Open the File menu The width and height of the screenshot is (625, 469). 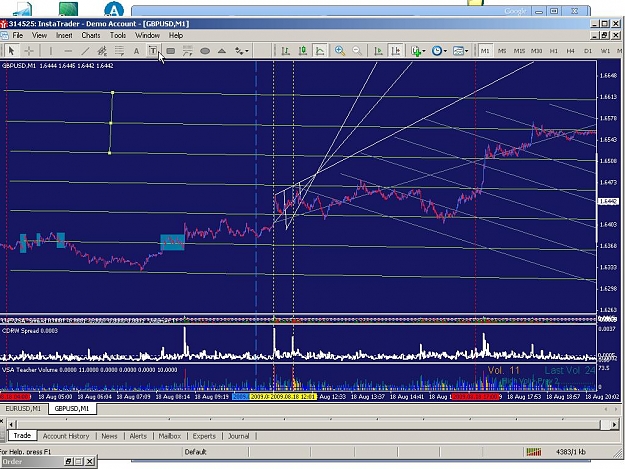pyautogui.click(x=18, y=35)
